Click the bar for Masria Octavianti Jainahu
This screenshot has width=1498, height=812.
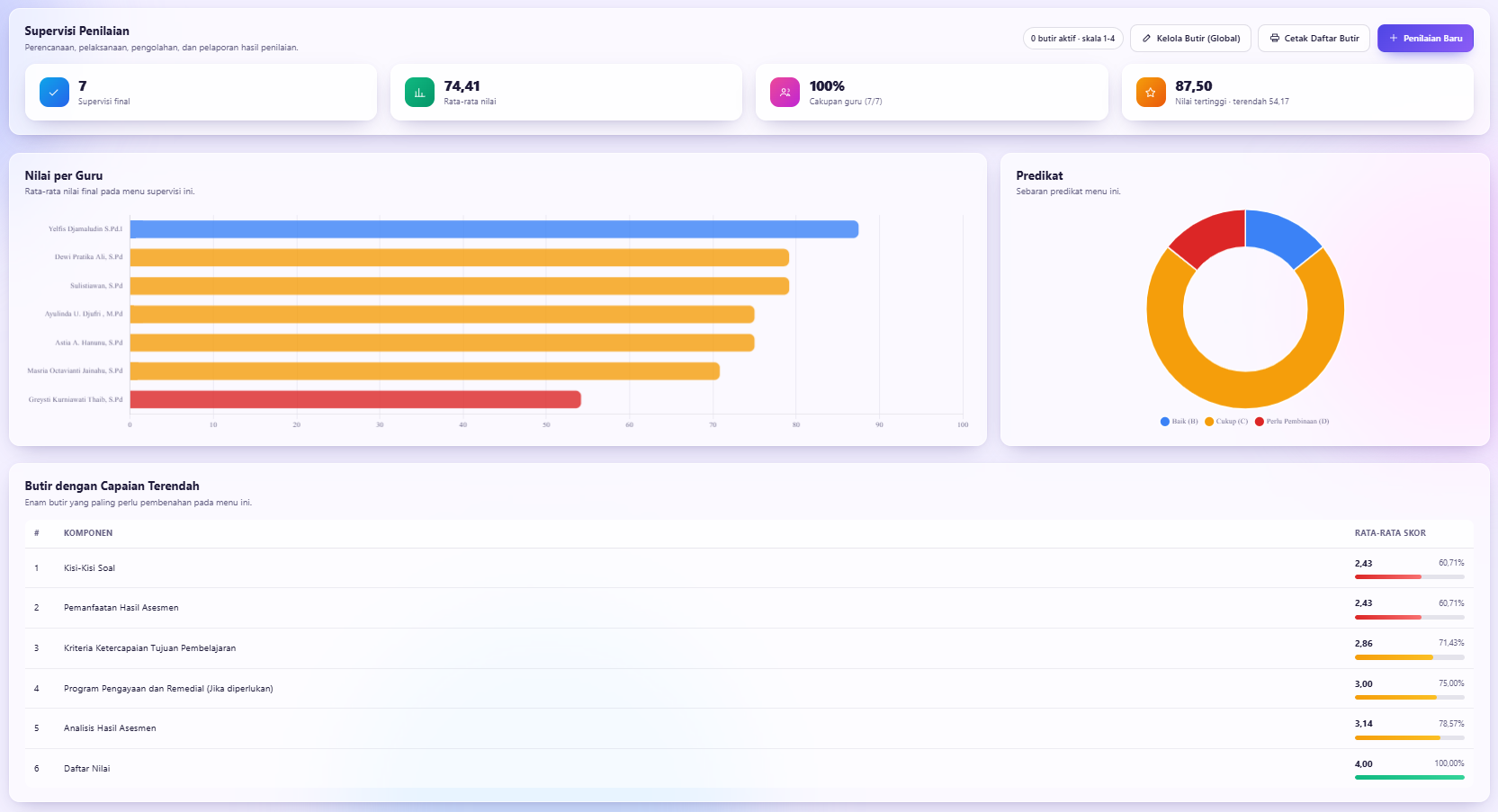click(425, 371)
